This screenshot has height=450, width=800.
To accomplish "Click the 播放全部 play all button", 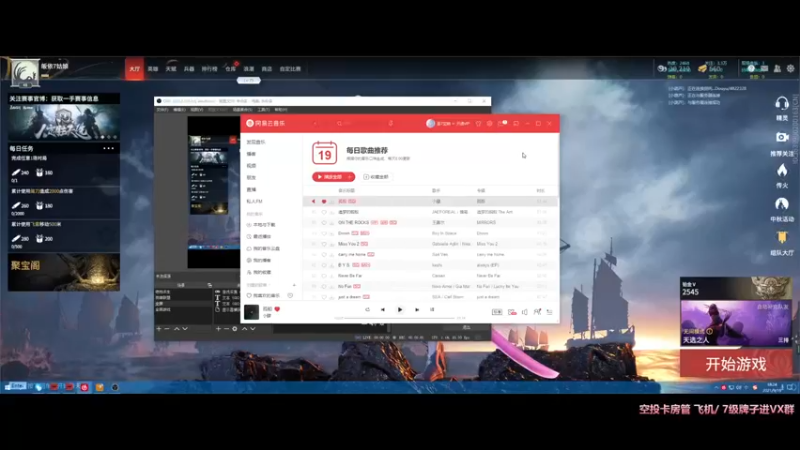I will [329, 177].
